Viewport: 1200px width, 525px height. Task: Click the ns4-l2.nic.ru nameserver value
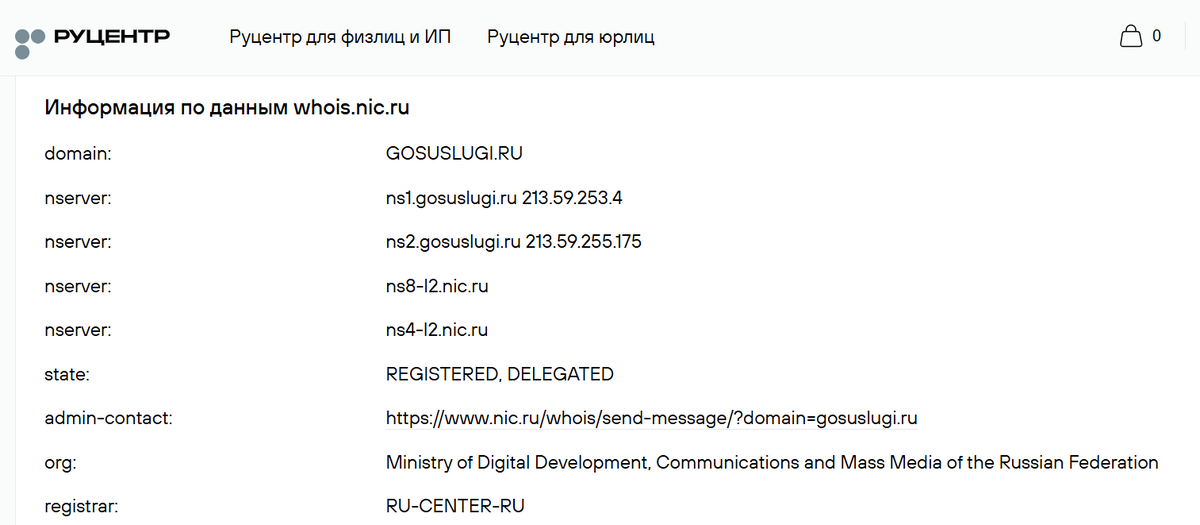pos(437,330)
